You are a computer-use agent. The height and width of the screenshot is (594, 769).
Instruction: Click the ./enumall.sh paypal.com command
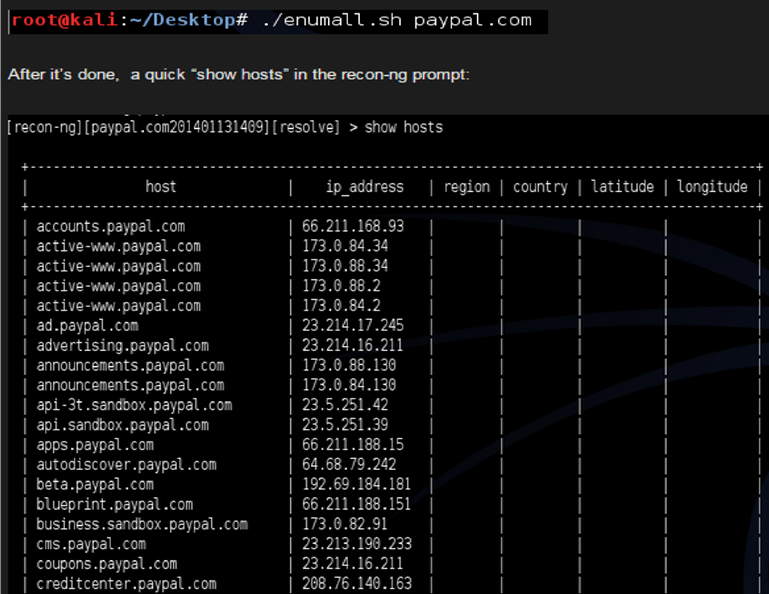pyautogui.click(x=397, y=21)
